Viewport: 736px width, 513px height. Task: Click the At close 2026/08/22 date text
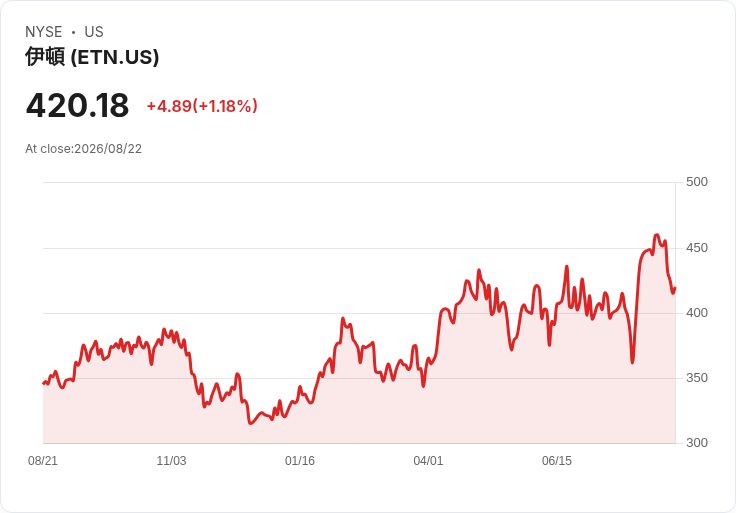[84, 149]
